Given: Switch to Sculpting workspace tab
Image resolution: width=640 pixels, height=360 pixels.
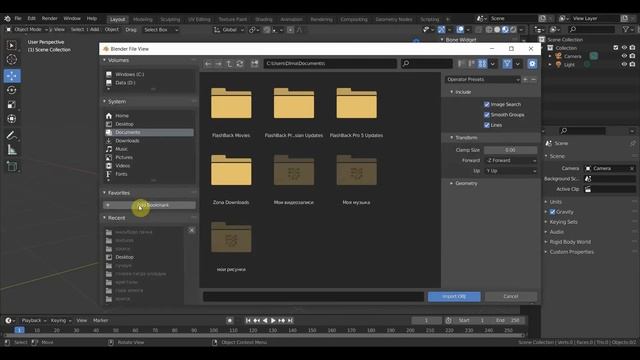Looking at the screenshot, I should (170, 19).
